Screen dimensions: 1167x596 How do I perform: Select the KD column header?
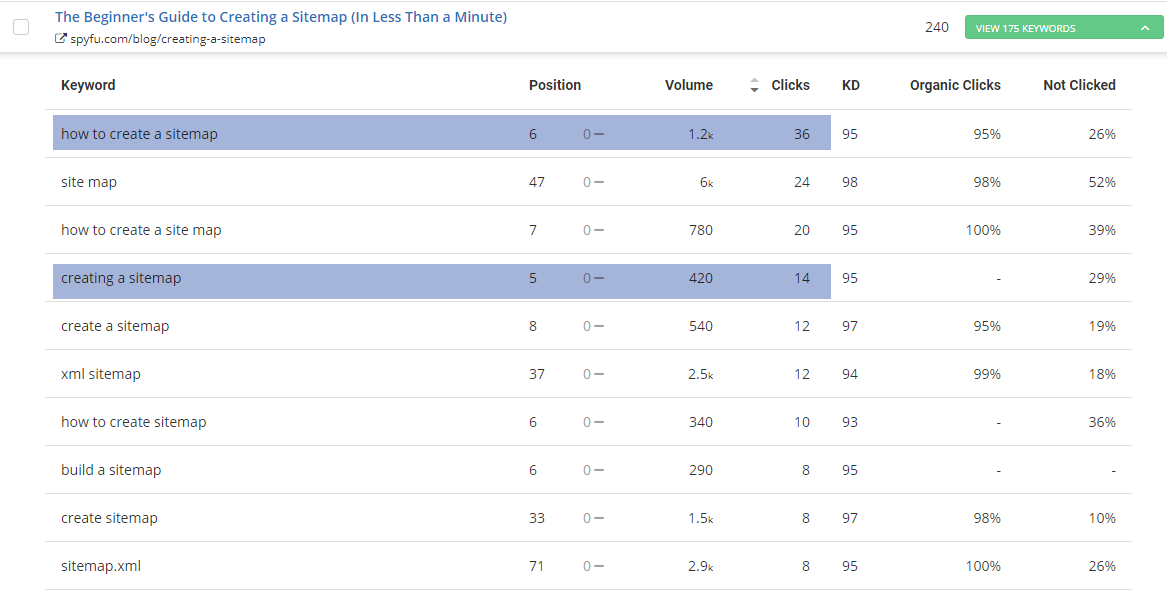pos(851,85)
